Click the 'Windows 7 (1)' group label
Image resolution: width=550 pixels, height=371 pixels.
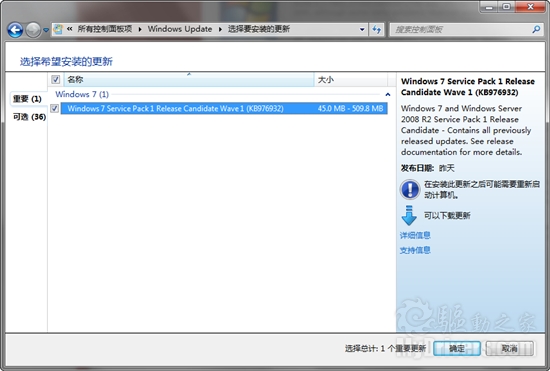(82, 94)
